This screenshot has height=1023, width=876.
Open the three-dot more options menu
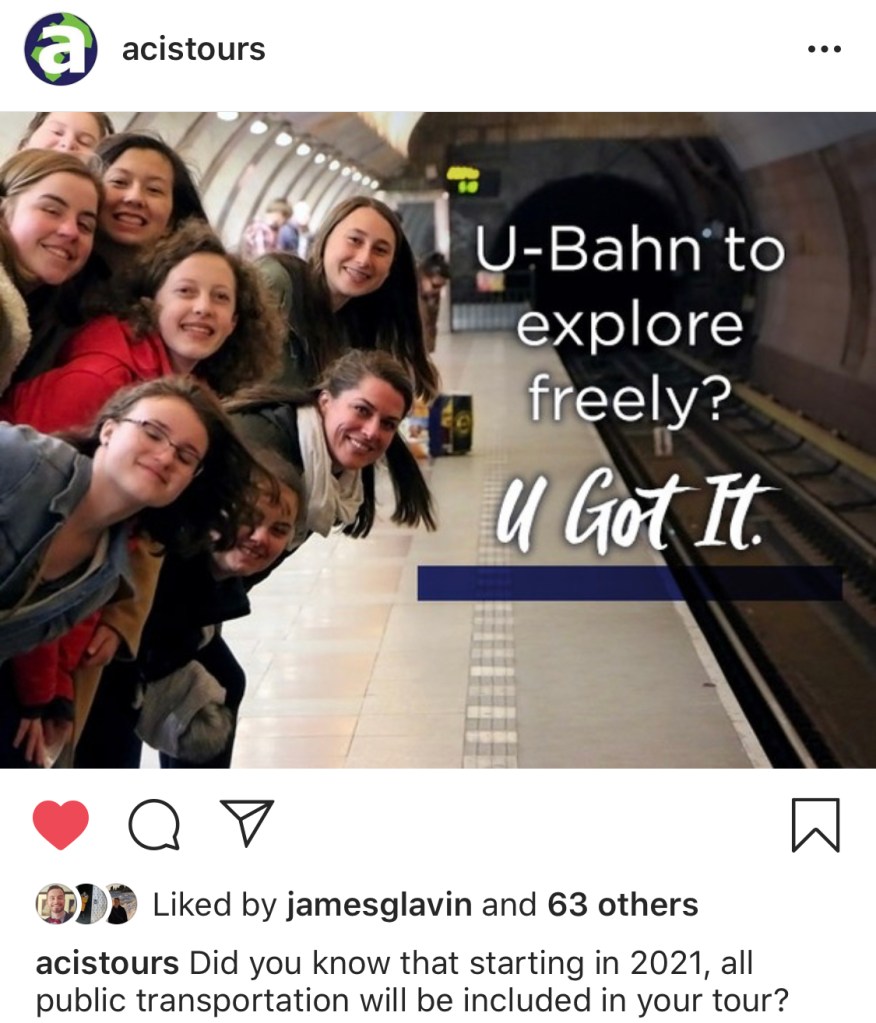pos(824,49)
